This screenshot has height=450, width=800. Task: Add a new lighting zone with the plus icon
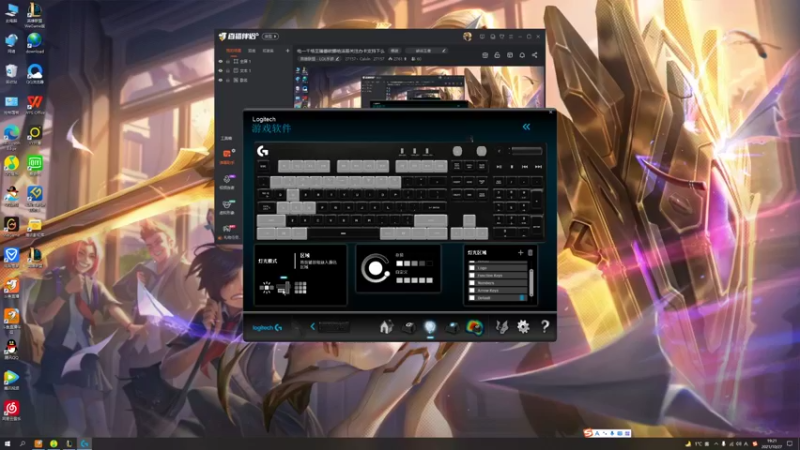coord(520,253)
